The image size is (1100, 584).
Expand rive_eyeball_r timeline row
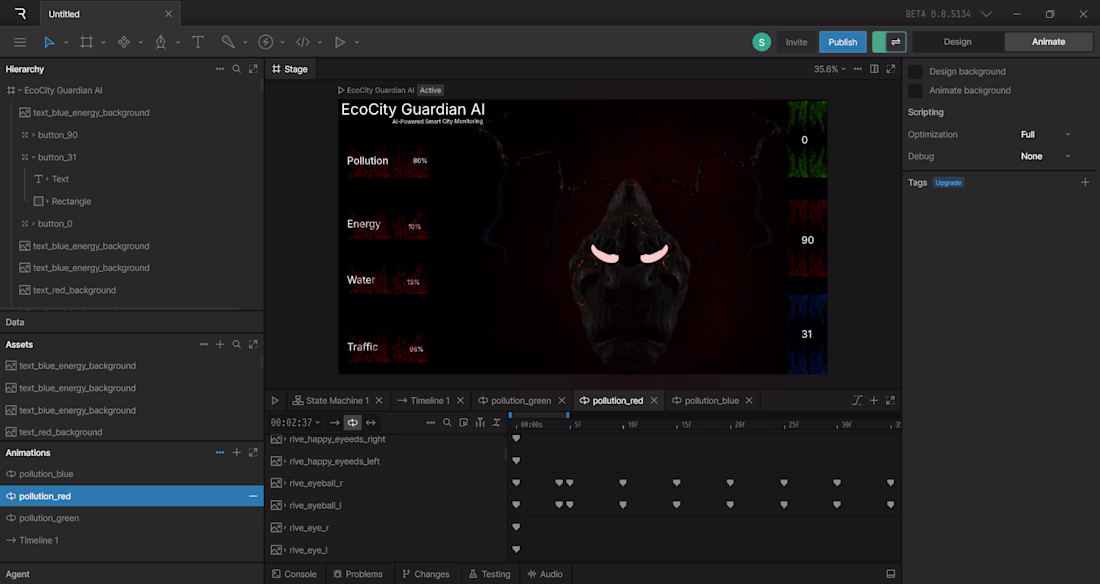pyautogui.click(x=285, y=483)
